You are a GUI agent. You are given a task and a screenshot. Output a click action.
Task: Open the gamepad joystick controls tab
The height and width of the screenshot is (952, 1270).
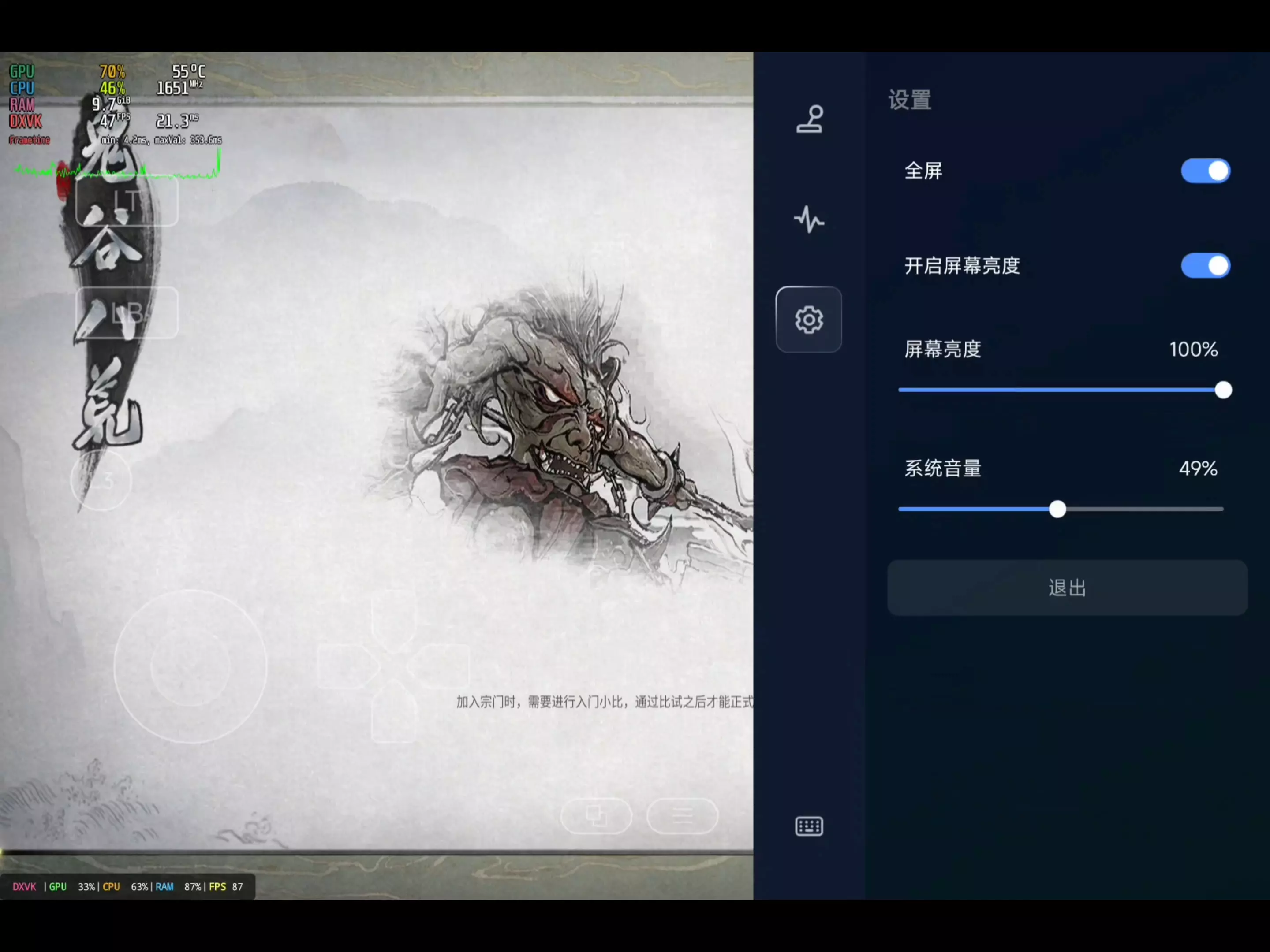click(809, 119)
